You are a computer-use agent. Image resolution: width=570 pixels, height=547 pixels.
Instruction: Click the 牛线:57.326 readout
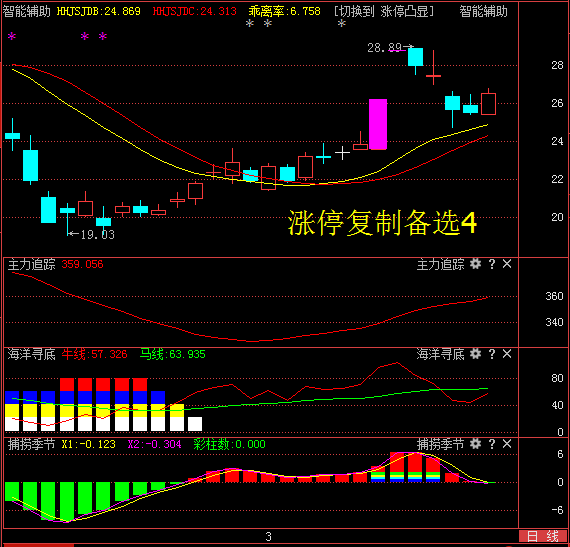tap(95, 354)
